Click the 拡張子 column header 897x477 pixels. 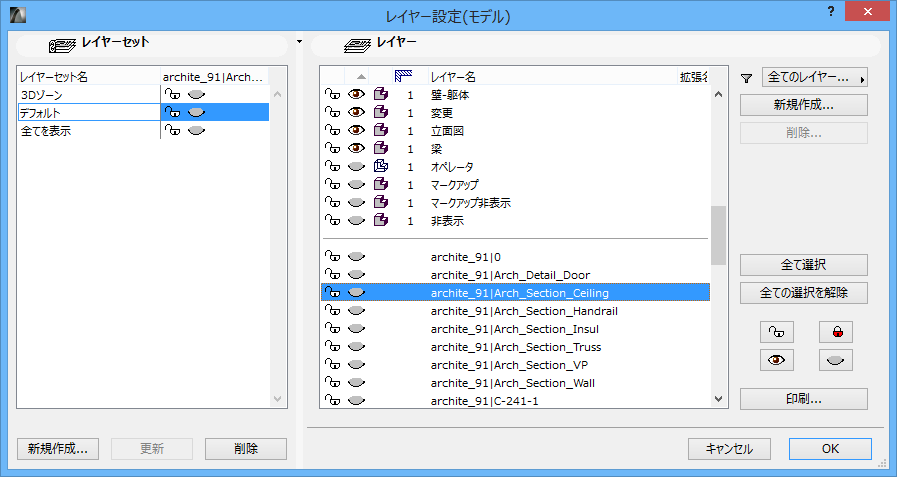pos(694,77)
